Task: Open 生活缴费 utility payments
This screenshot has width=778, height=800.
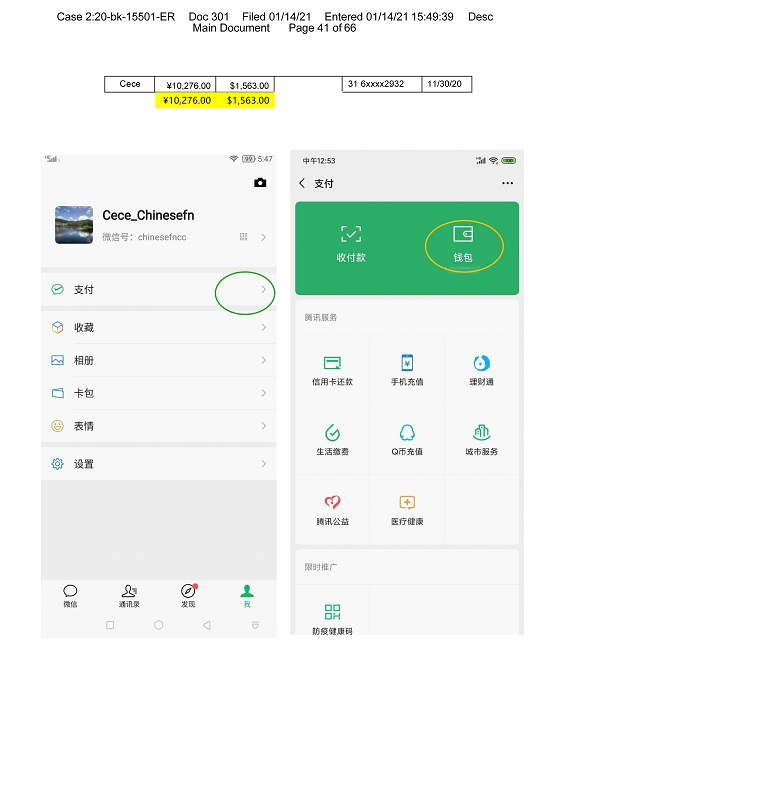Action: coord(332,440)
